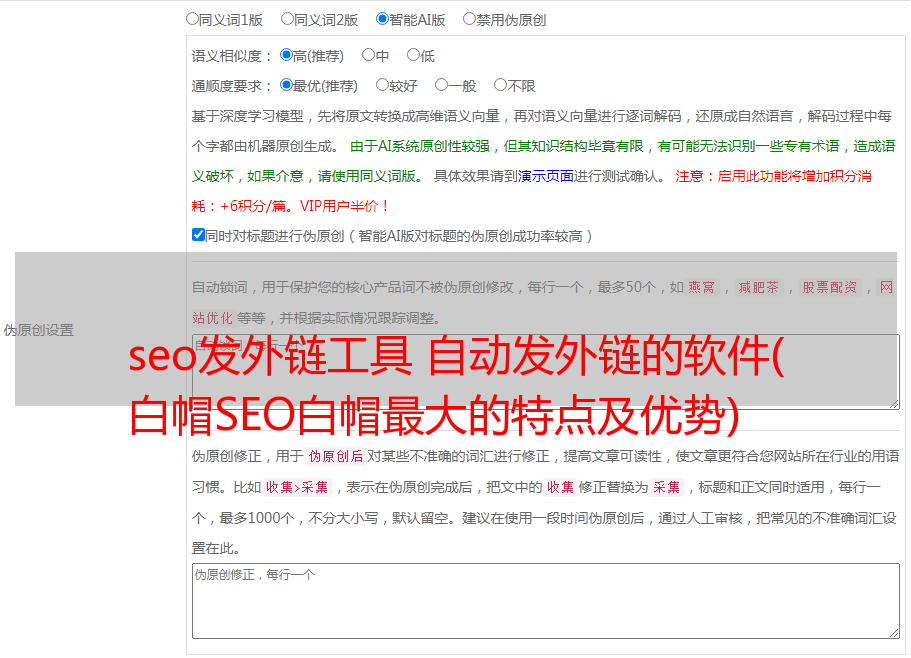Click the 伪原创后 highlighted tag
The image size is (911, 658).
point(336,456)
